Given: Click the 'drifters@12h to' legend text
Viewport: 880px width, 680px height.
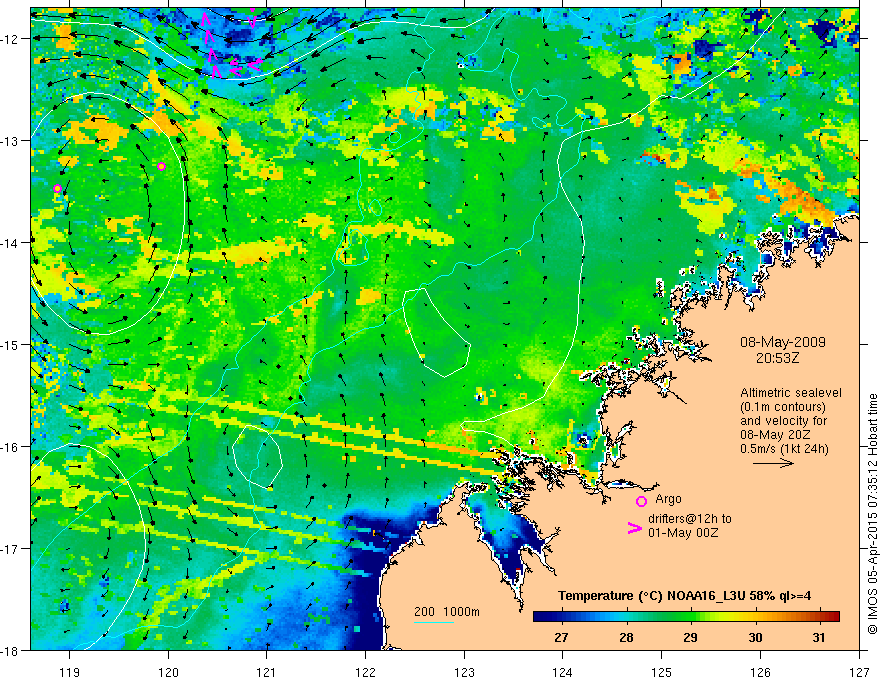Looking at the screenshot, I should 690,519.
